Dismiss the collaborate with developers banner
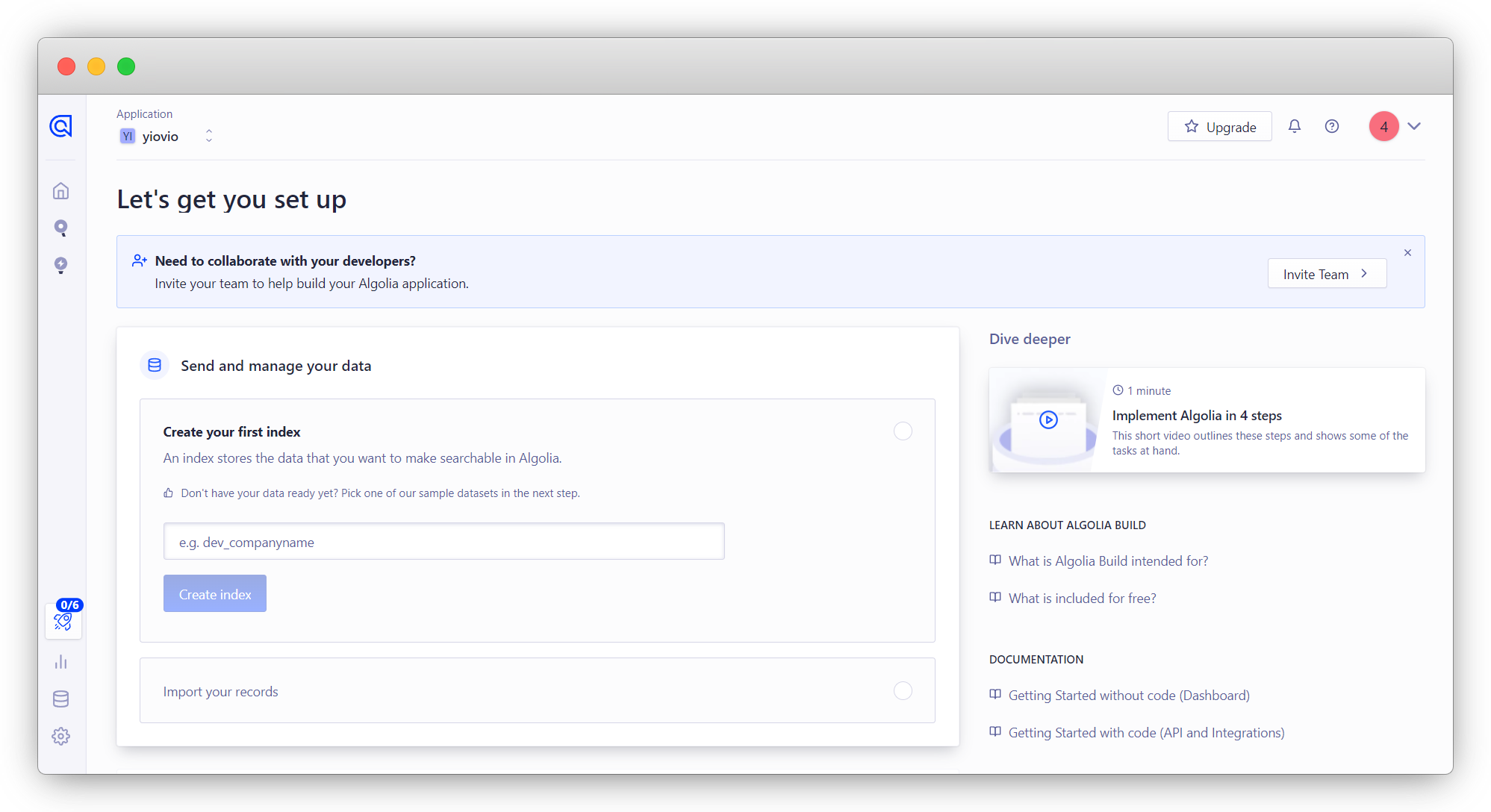 point(1407,252)
